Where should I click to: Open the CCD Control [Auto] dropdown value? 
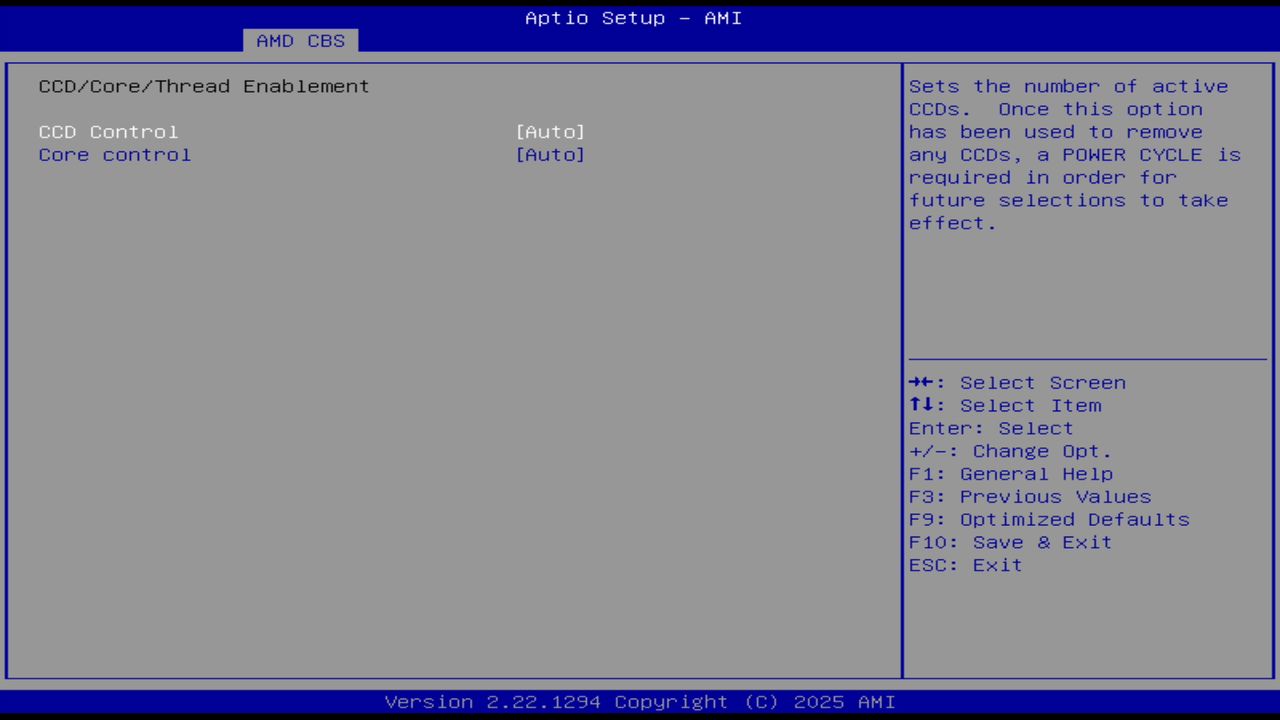tap(550, 132)
